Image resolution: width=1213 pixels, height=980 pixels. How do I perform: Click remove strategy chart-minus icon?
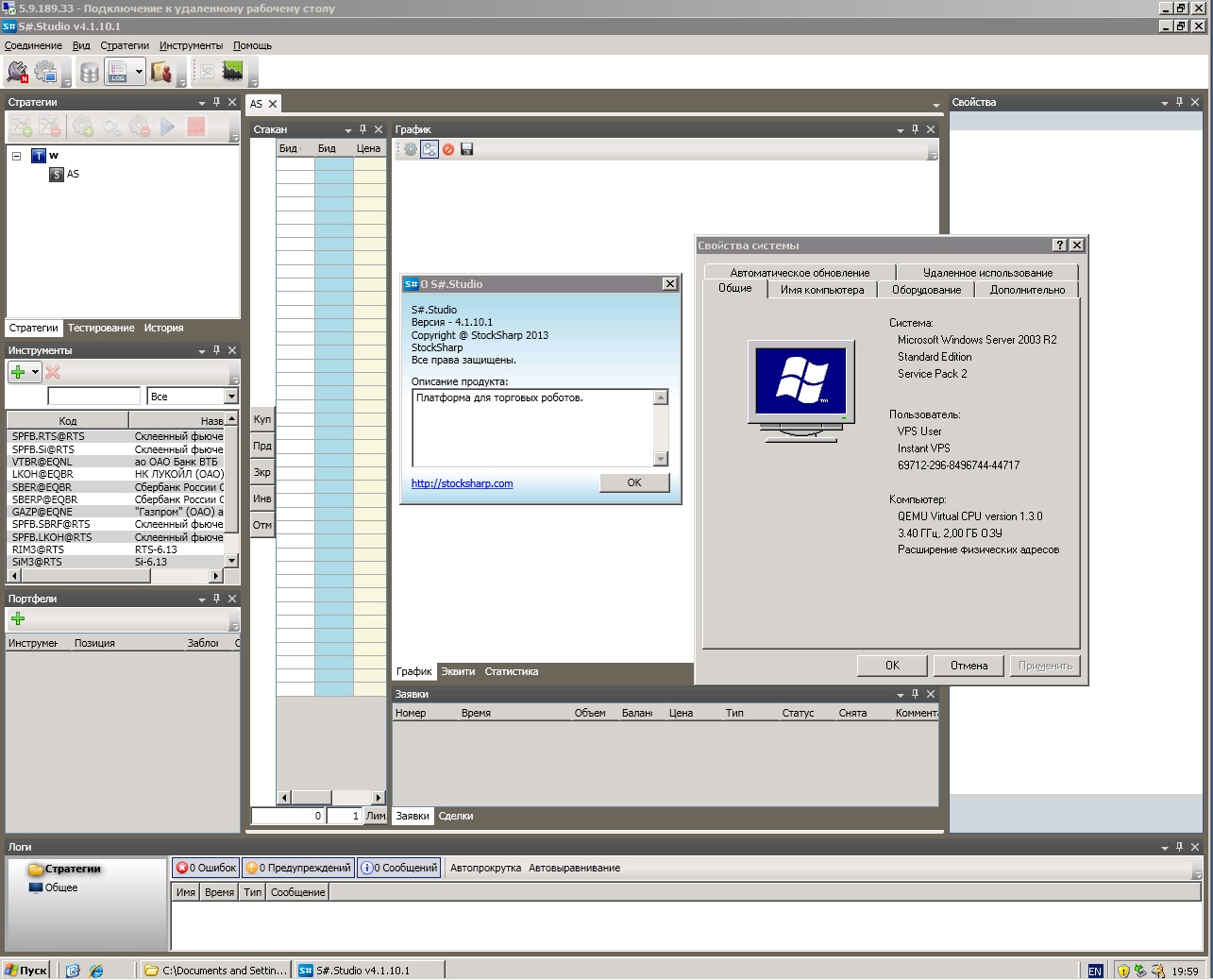(x=50, y=127)
